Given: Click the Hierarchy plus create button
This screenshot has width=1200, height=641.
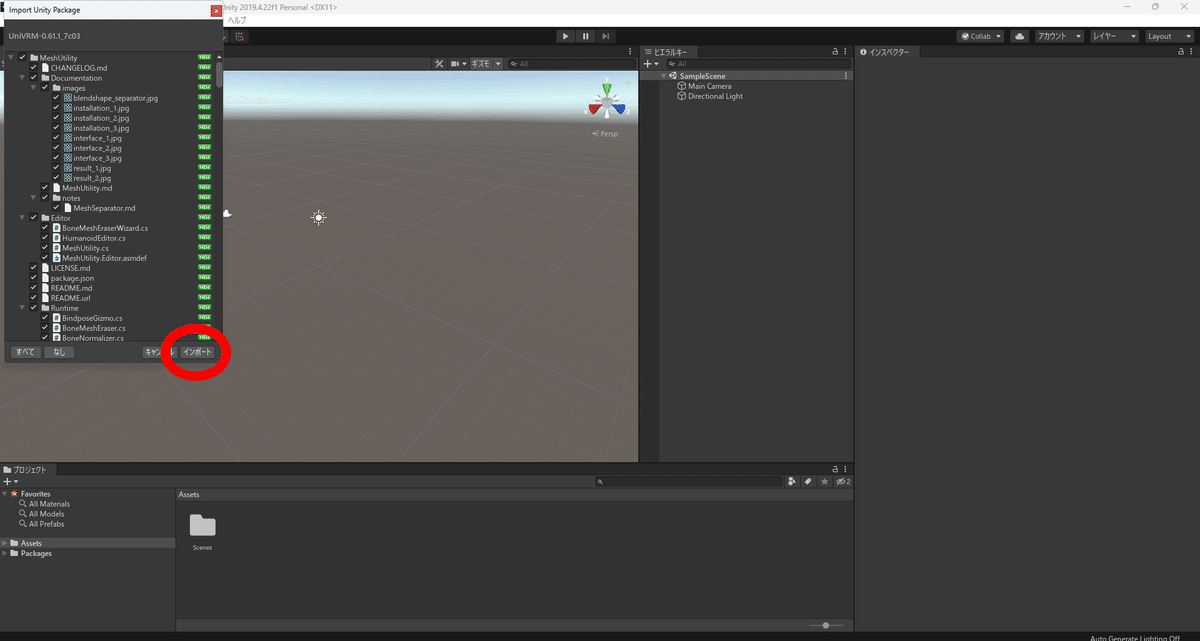Looking at the screenshot, I should pos(649,64).
